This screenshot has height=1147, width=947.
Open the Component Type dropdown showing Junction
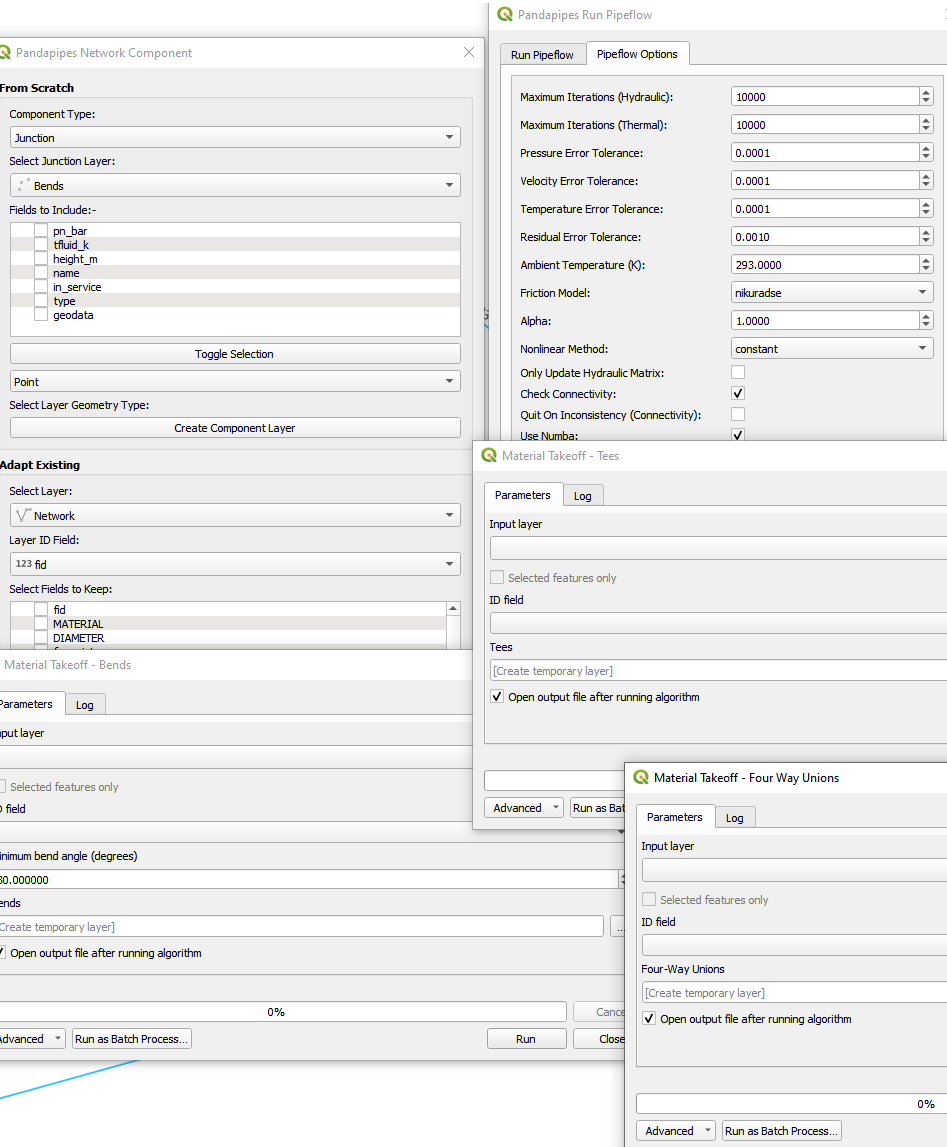235,138
